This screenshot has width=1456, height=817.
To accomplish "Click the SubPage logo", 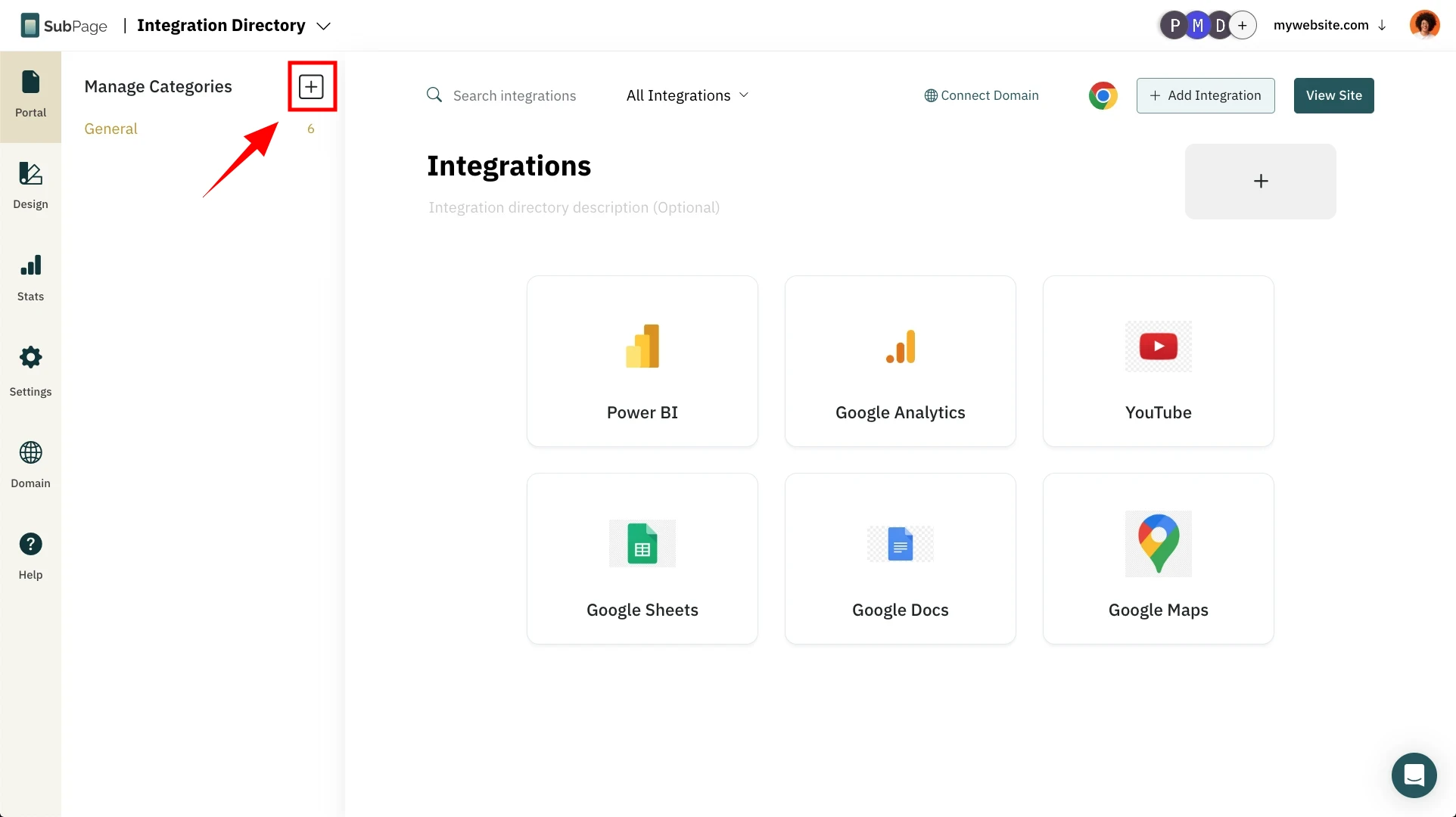I will tap(64, 26).
